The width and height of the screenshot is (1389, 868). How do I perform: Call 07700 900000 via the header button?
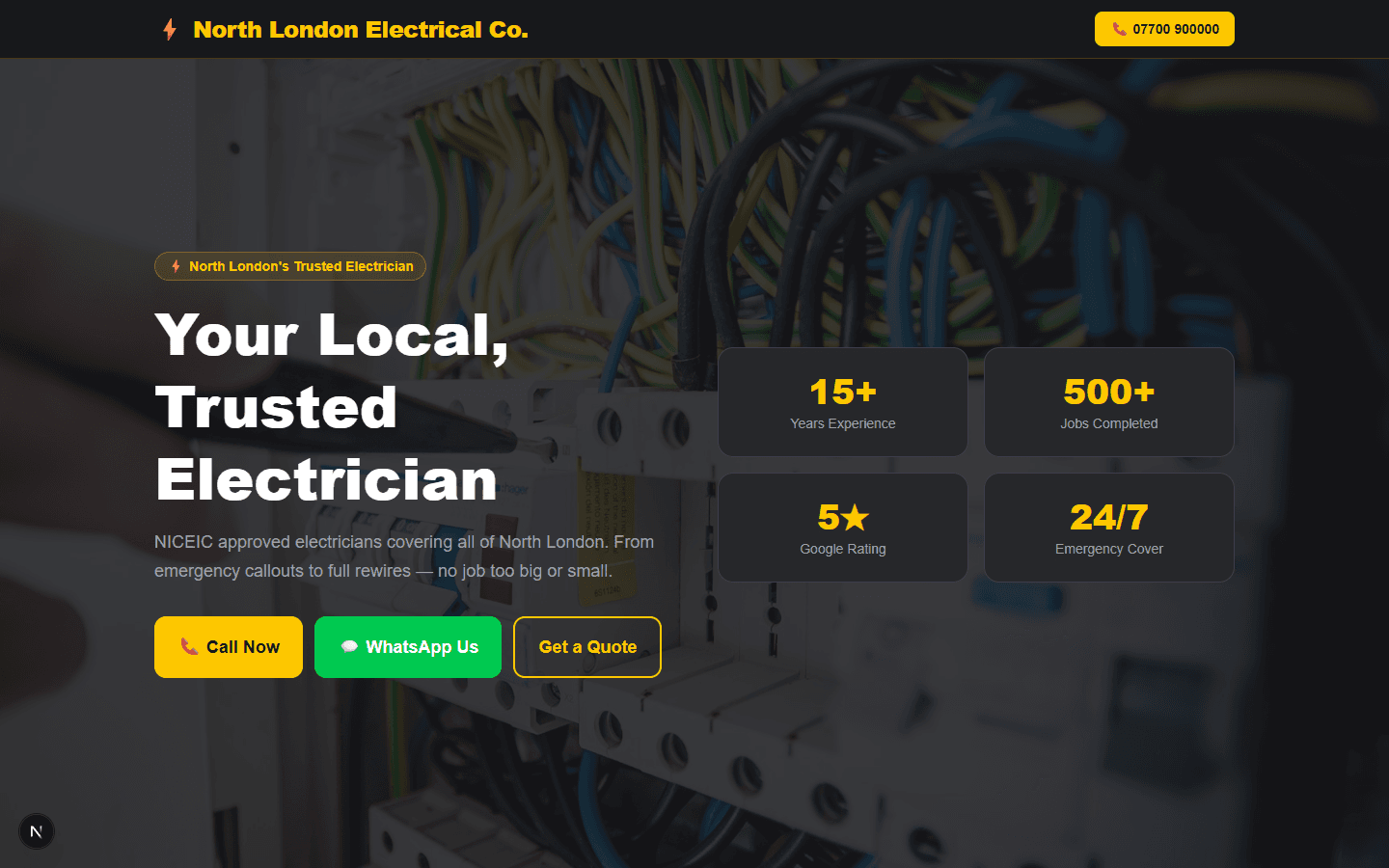click(x=1164, y=29)
